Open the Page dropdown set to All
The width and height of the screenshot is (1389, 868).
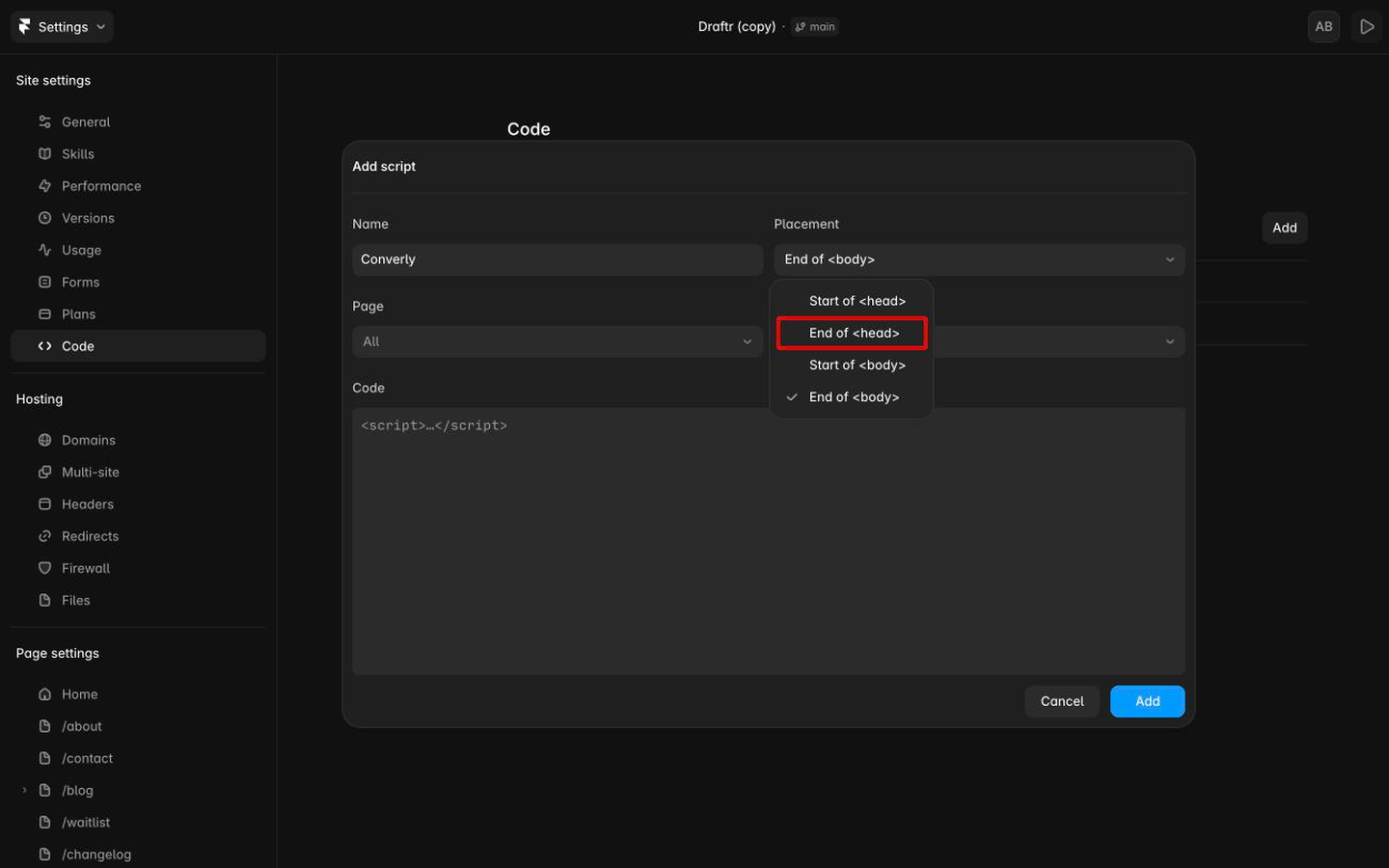558,341
